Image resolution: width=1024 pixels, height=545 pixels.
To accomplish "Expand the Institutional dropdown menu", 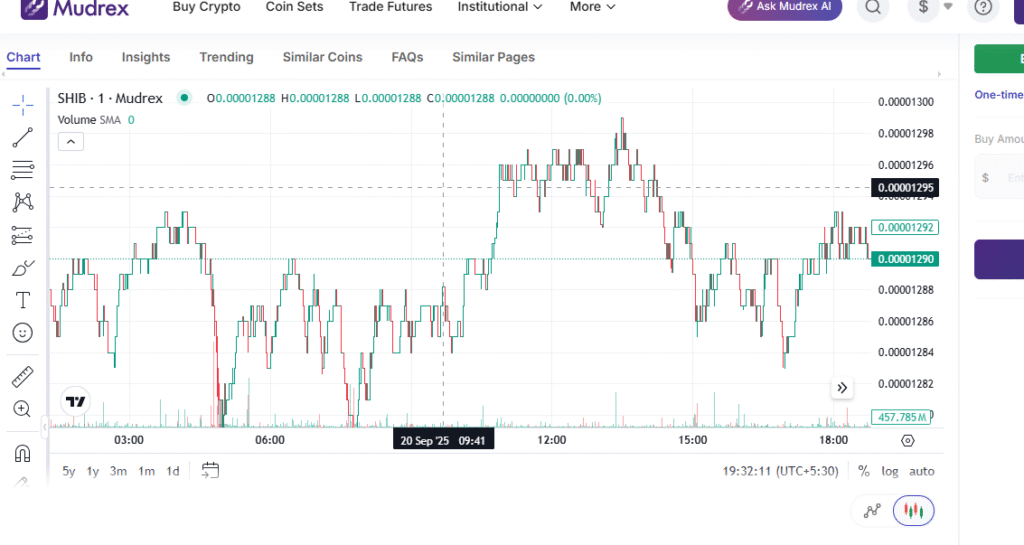I will tap(499, 7).
